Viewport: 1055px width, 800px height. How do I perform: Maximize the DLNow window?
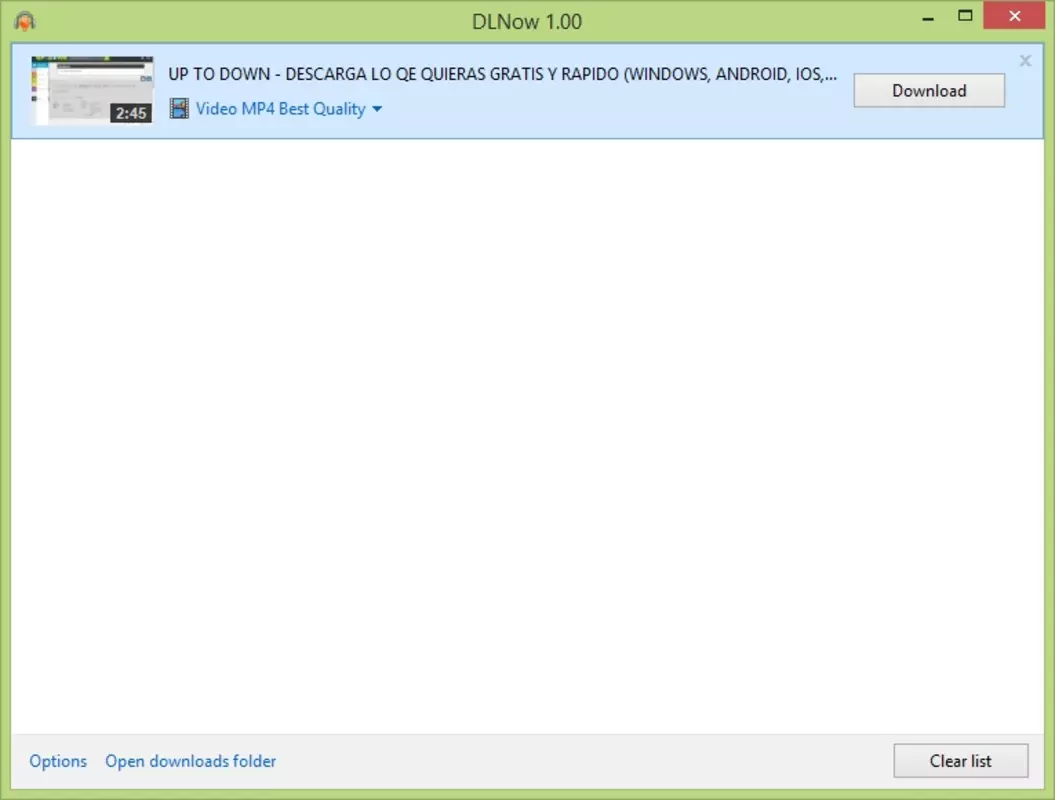(965, 16)
